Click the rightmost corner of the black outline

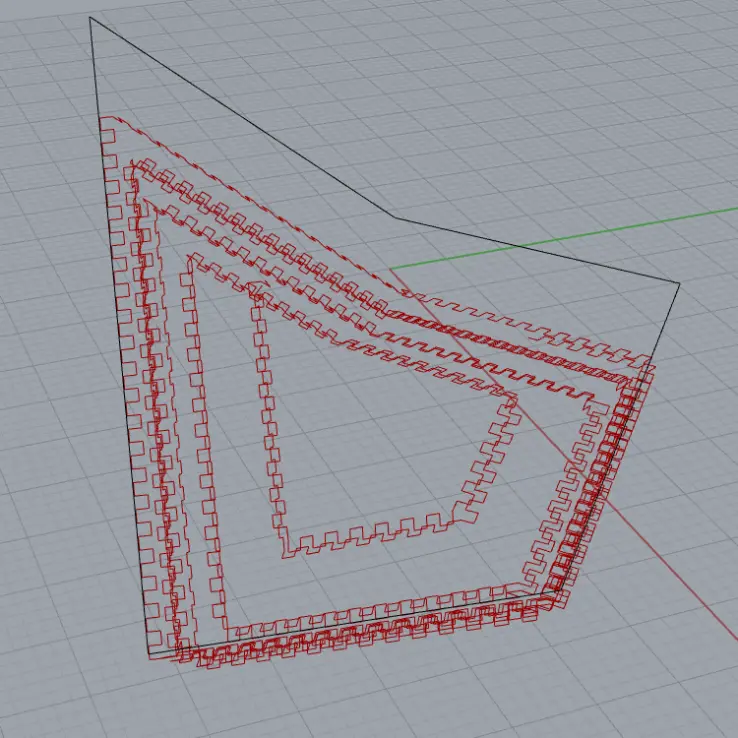pos(679,284)
